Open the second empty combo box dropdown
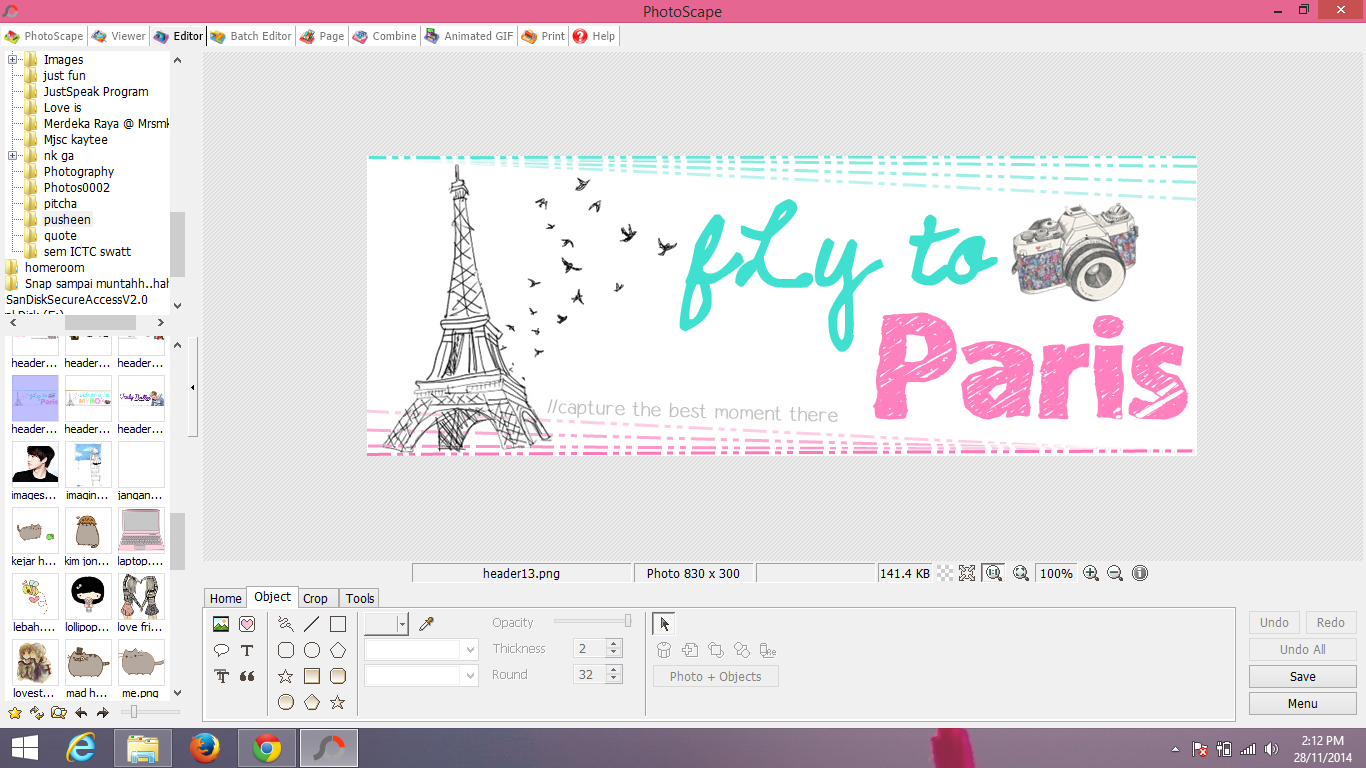1366x768 pixels. click(x=471, y=676)
